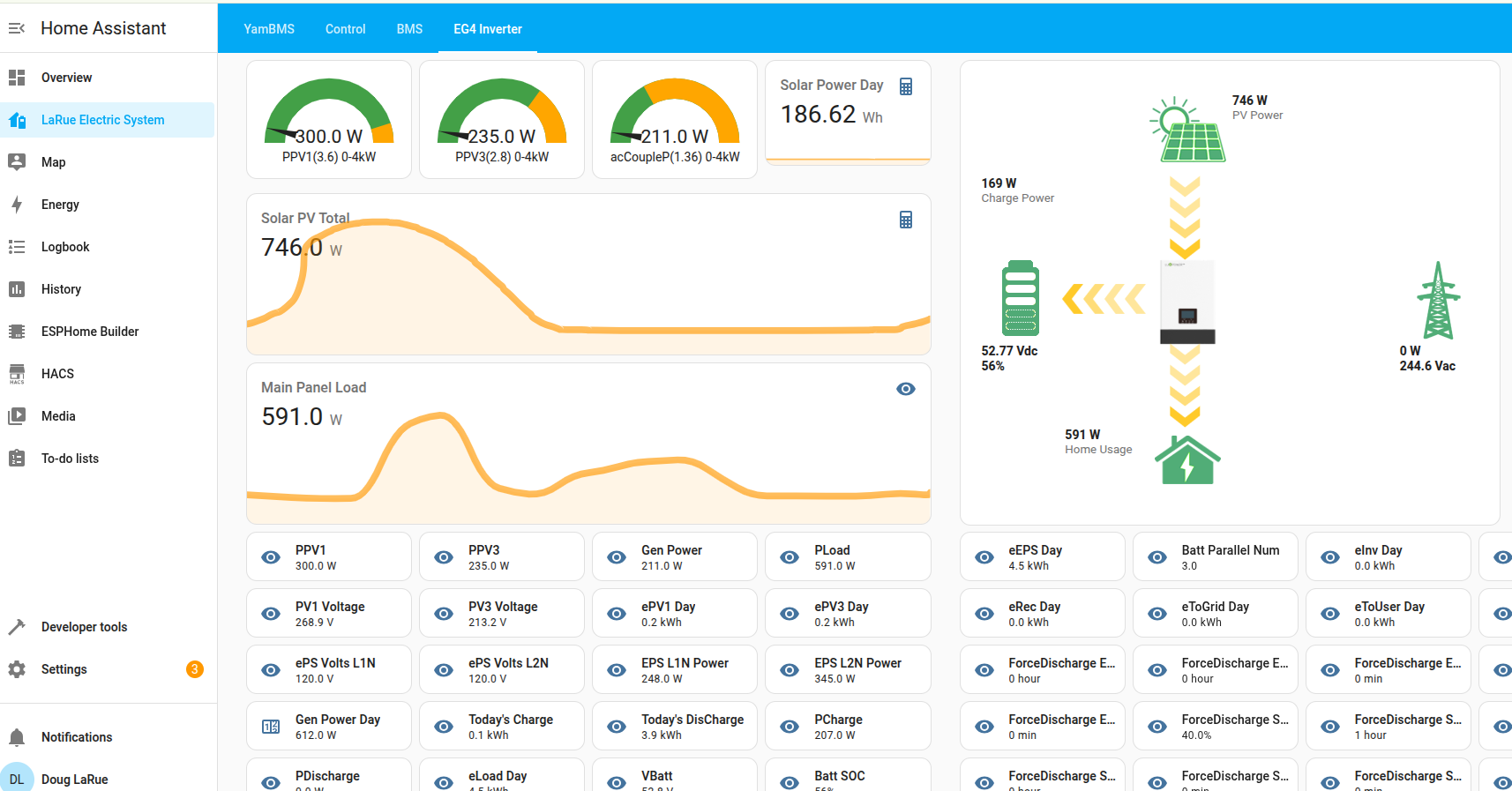This screenshot has height=791, width=1512.
Task: Click eye icon beside ePS Volts L1N
Action: click(x=271, y=670)
